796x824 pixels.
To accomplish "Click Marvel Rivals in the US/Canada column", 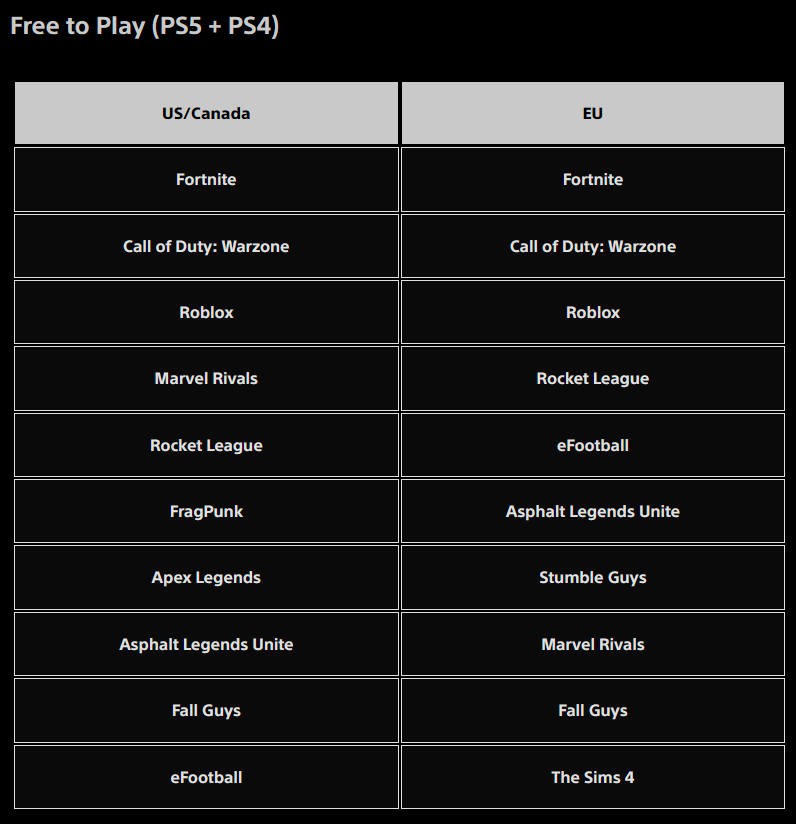I will (x=206, y=379).
